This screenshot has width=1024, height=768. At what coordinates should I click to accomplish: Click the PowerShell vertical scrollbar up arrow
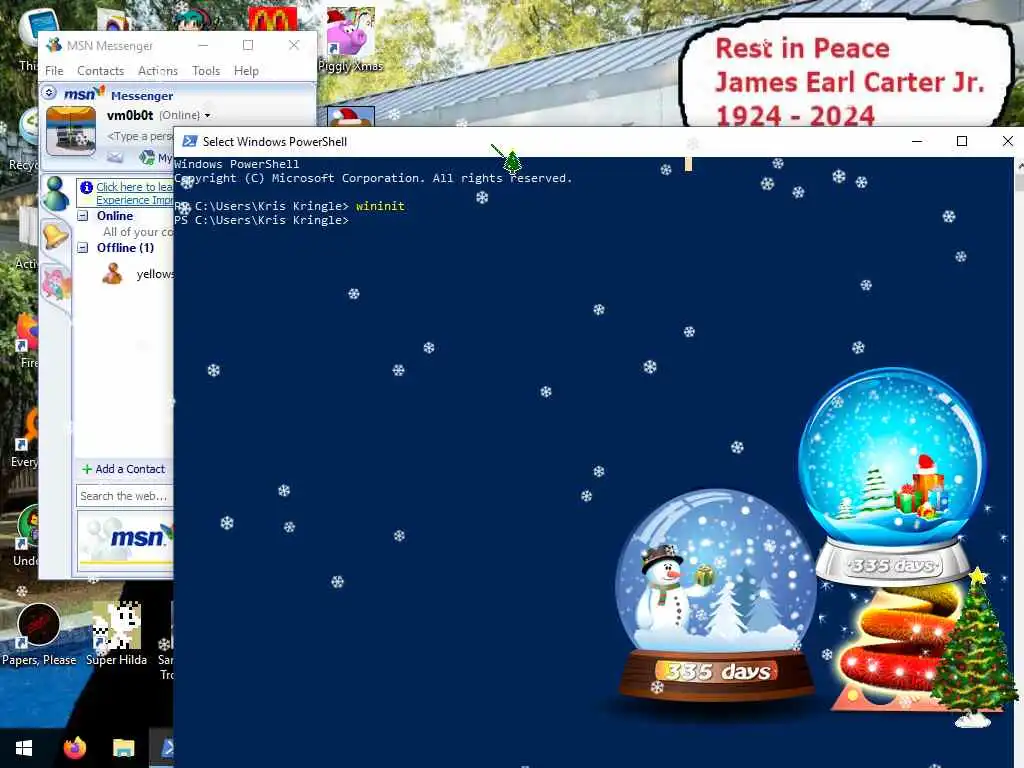[1019, 167]
